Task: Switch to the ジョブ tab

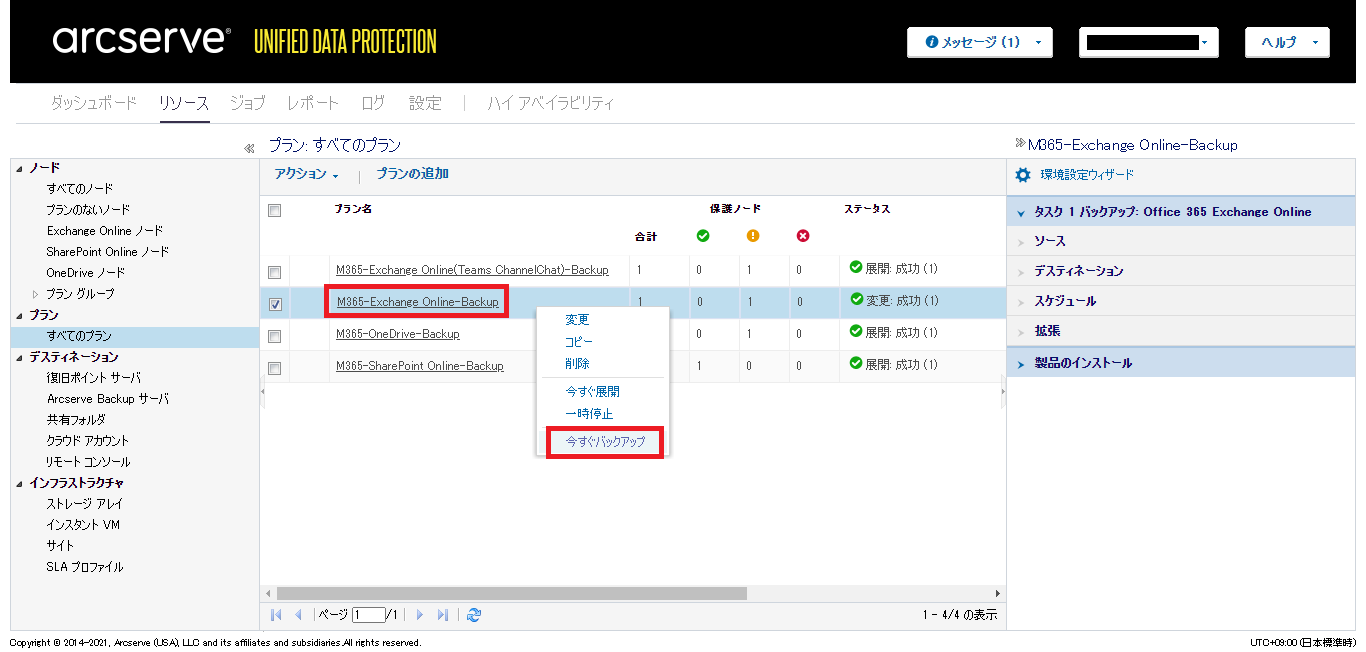Action: (x=247, y=102)
